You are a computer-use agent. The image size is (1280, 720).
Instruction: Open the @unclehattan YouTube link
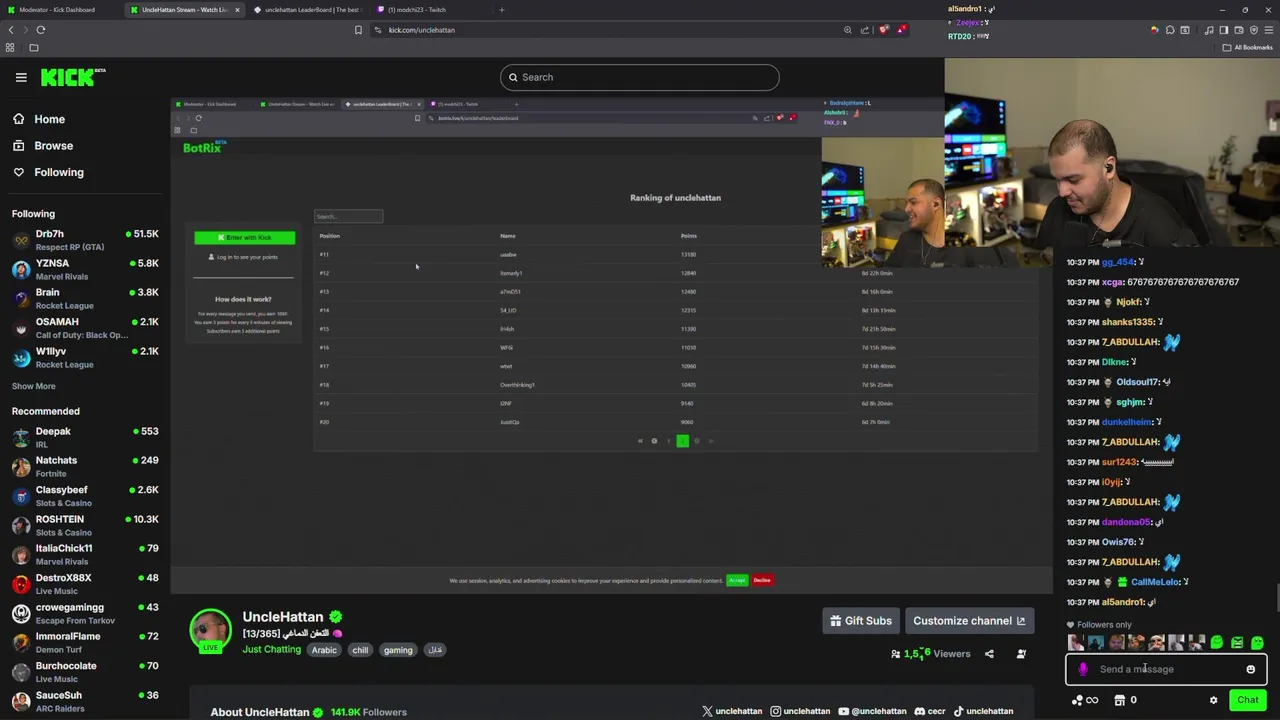coord(872,711)
